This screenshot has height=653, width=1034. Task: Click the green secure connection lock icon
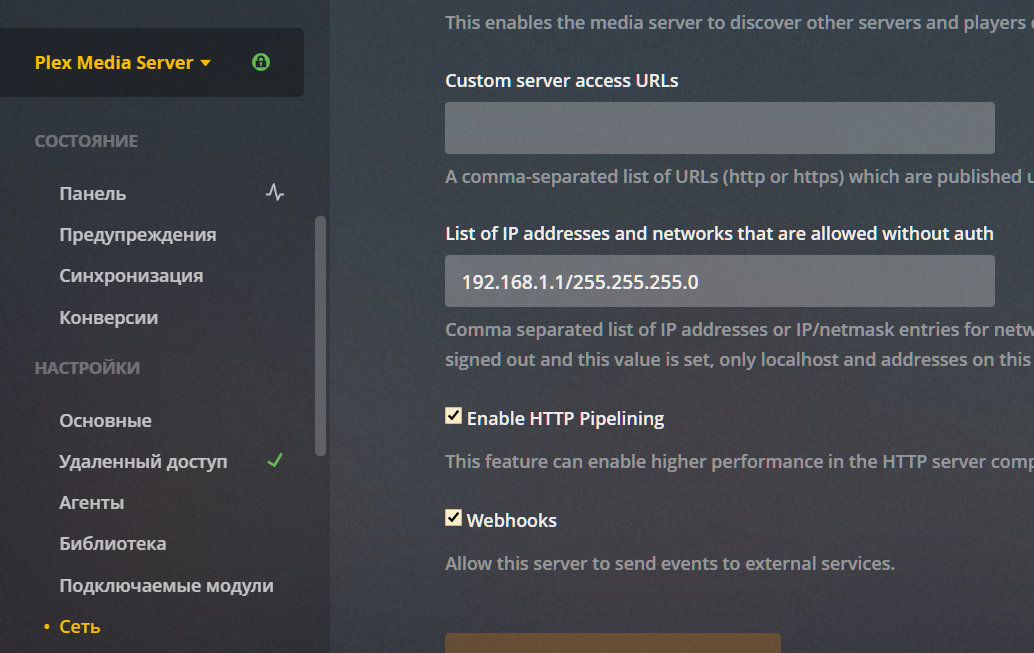click(261, 62)
